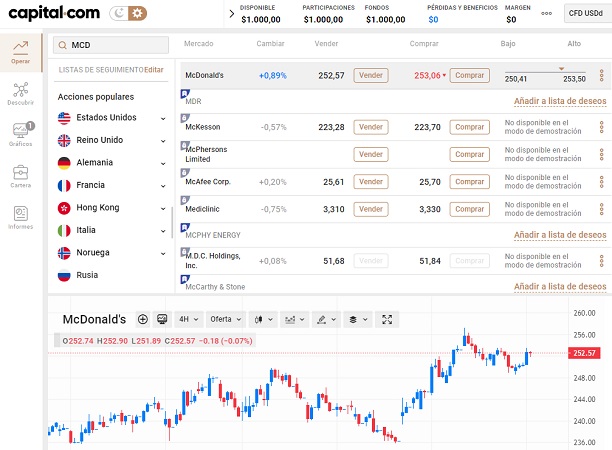Open the CFD USDd account selector
The width and height of the screenshot is (612, 450).
pos(587,13)
